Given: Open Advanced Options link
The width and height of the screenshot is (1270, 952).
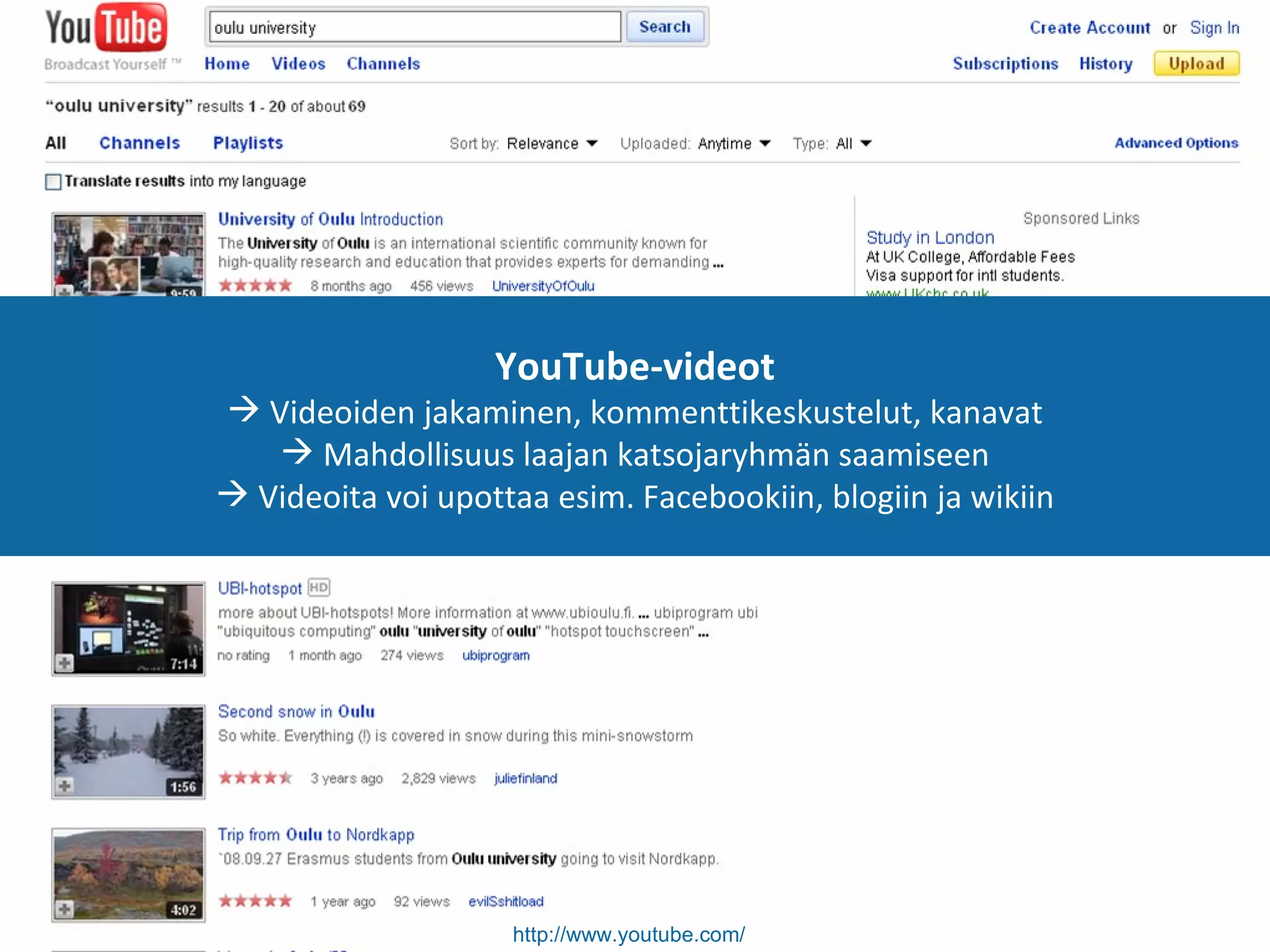Looking at the screenshot, I should pyautogui.click(x=1176, y=143).
